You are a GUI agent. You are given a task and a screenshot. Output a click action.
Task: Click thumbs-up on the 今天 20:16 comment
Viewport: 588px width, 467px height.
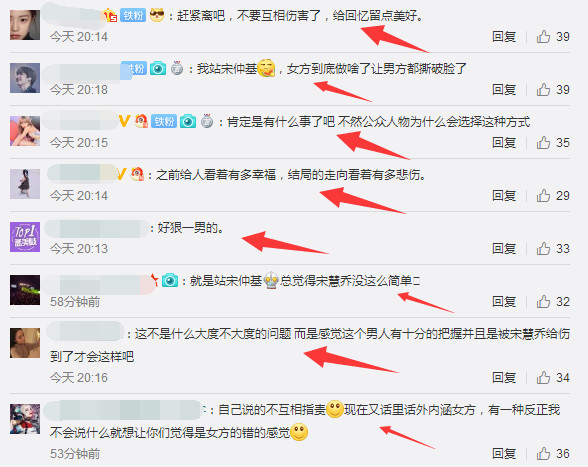click(543, 377)
